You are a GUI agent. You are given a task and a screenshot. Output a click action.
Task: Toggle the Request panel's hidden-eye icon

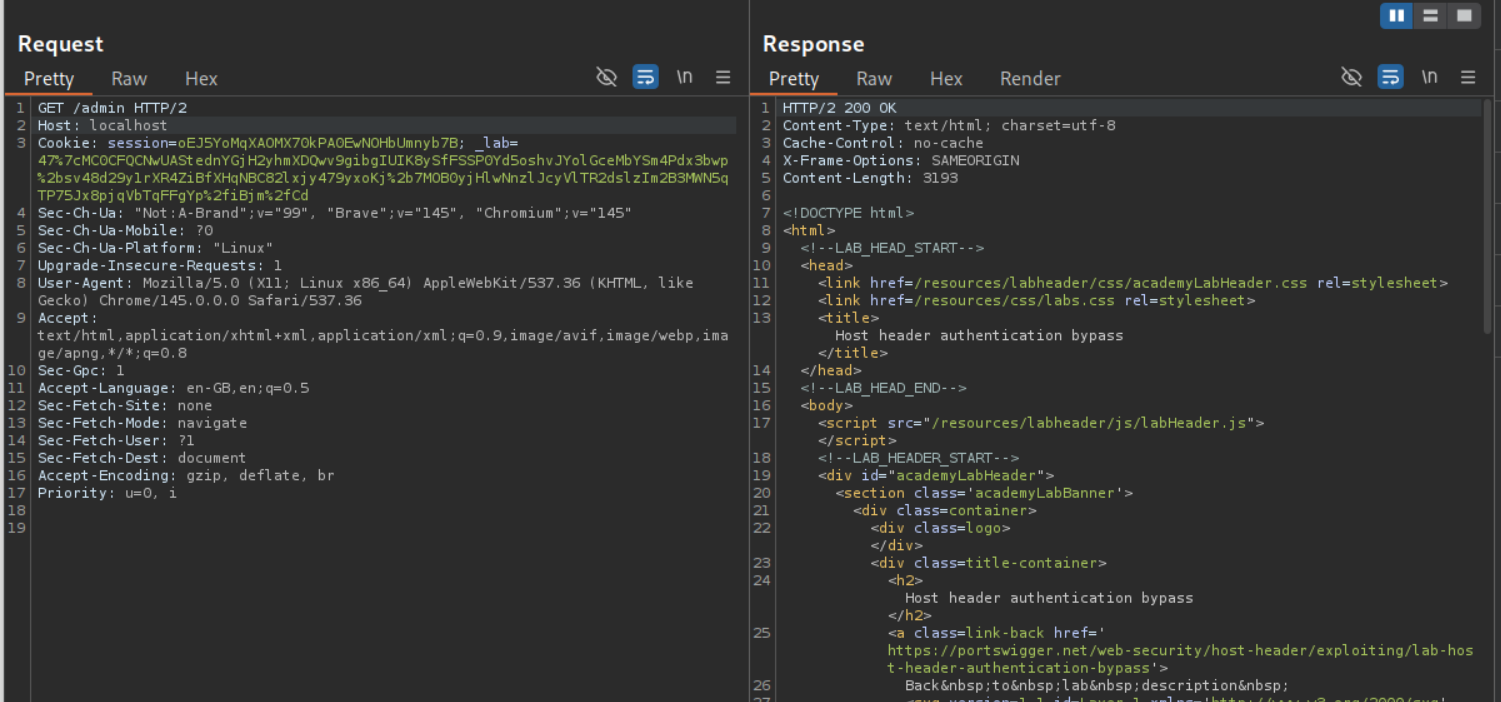[x=606, y=78]
